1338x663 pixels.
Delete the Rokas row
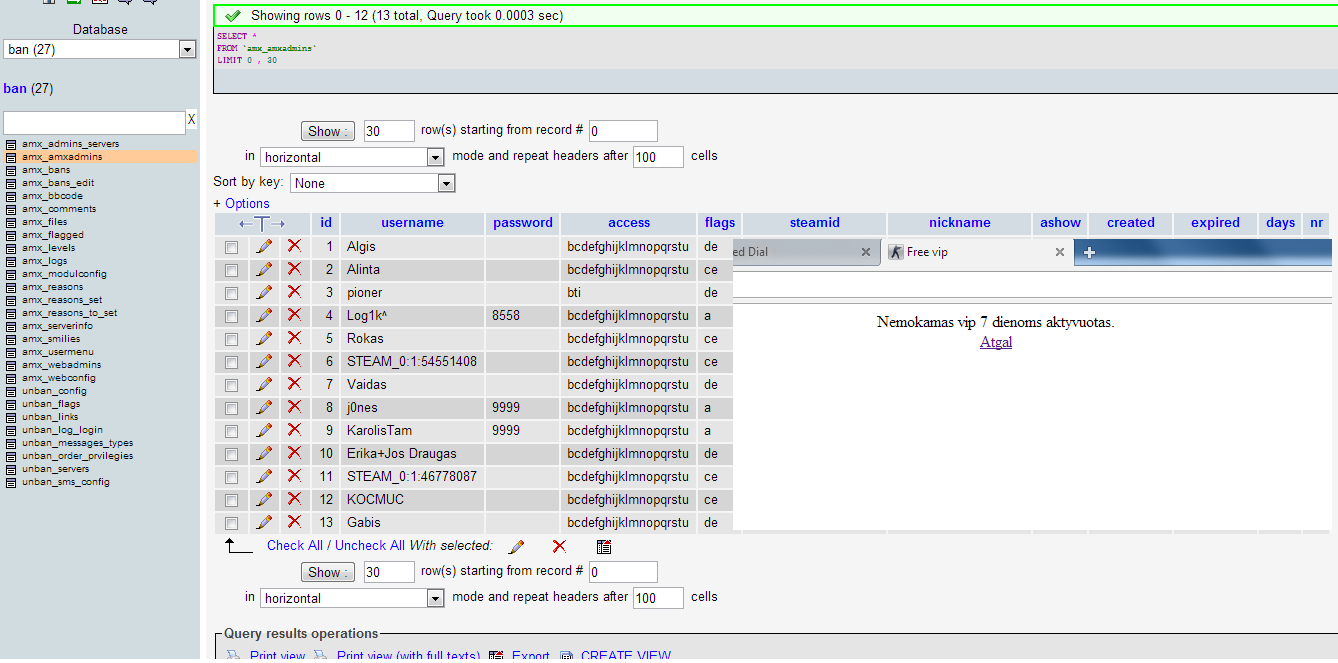[x=294, y=338]
